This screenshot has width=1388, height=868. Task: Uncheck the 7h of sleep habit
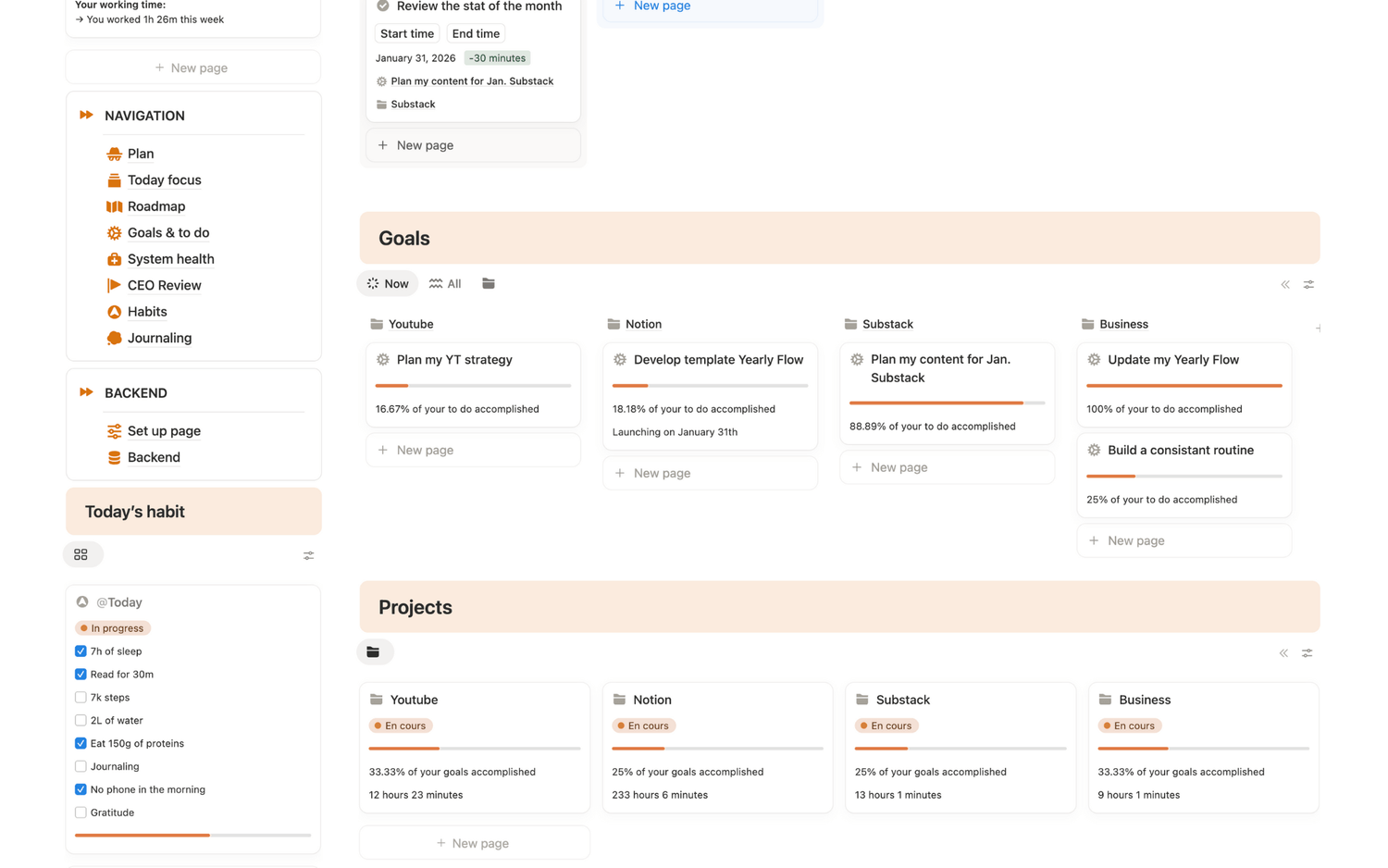[x=80, y=651]
